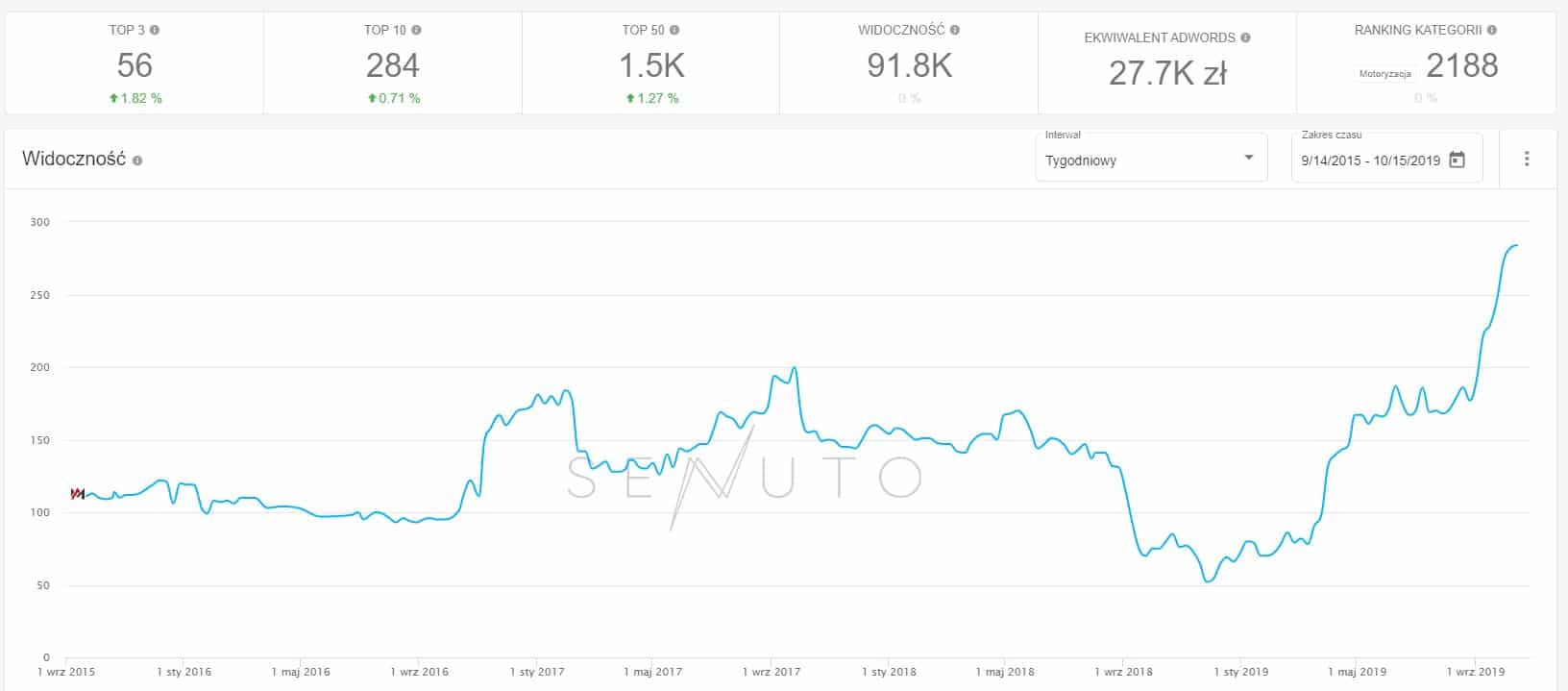Click the category ranking value 2188

click(1461, 65)
